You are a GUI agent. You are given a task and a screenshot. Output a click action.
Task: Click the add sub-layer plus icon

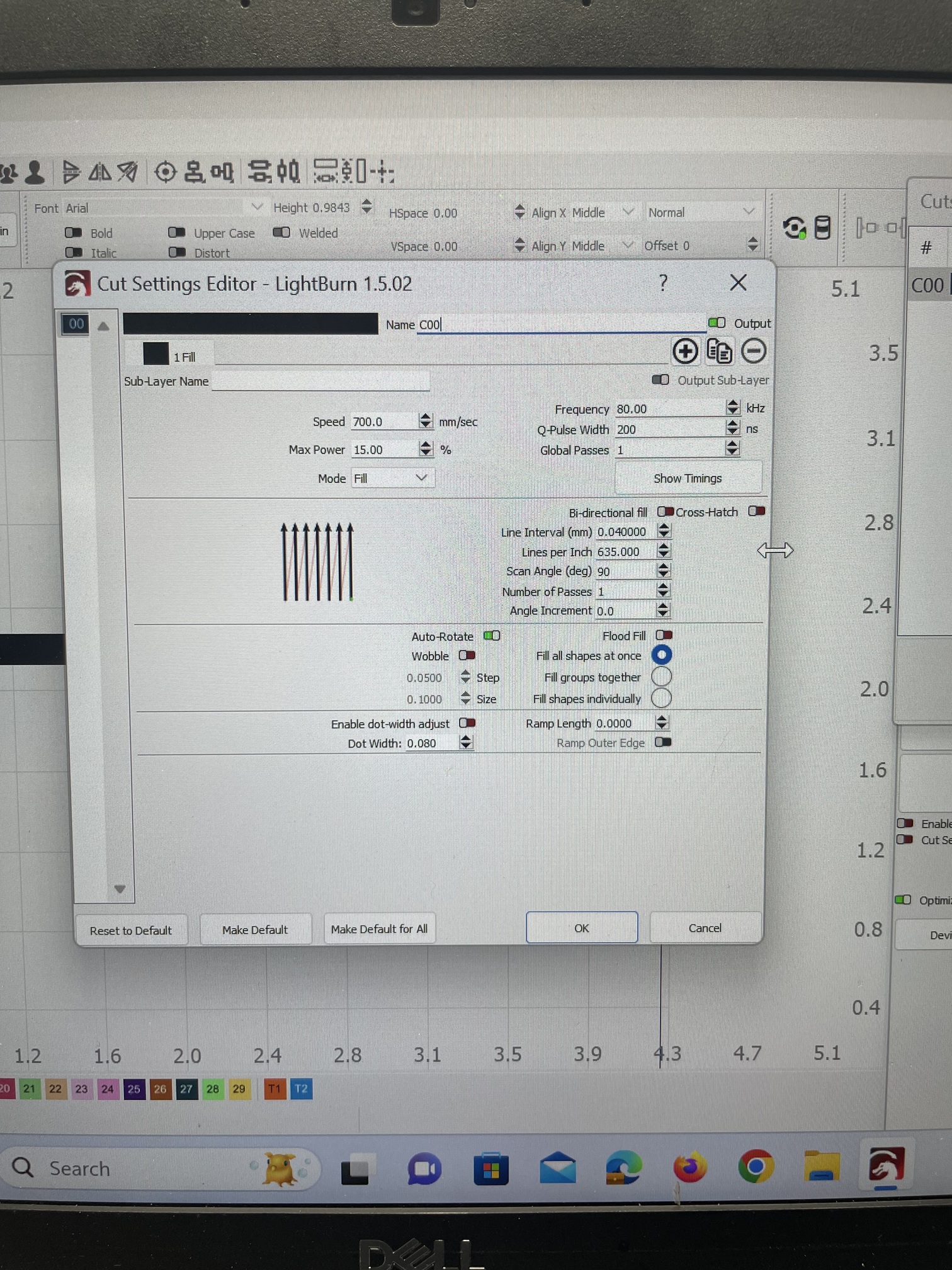coord(685,351)
